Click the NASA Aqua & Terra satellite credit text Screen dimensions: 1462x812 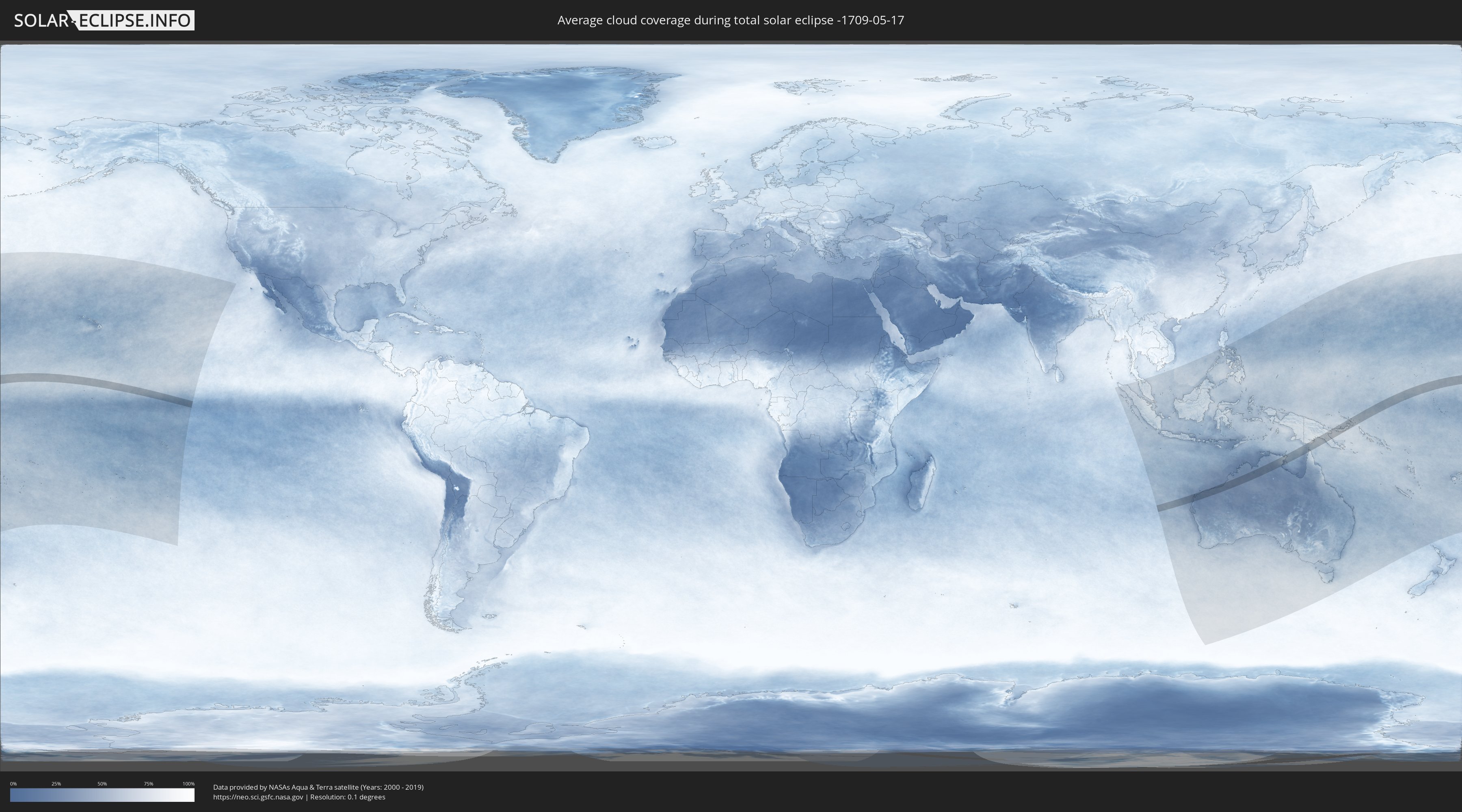pos(318,787)
